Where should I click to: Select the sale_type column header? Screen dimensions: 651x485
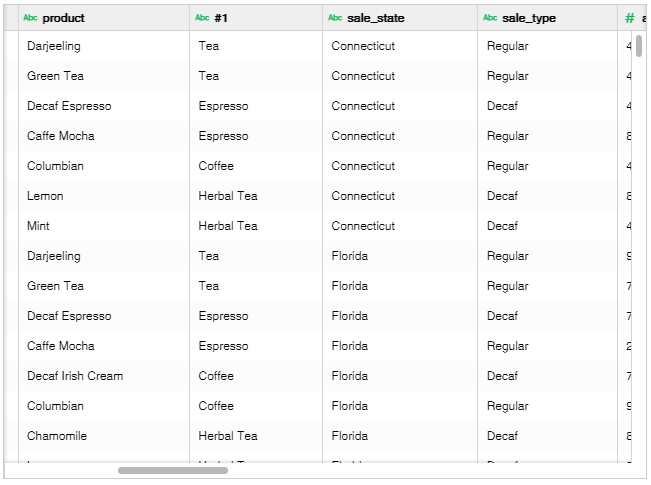[x=547, y=18]
